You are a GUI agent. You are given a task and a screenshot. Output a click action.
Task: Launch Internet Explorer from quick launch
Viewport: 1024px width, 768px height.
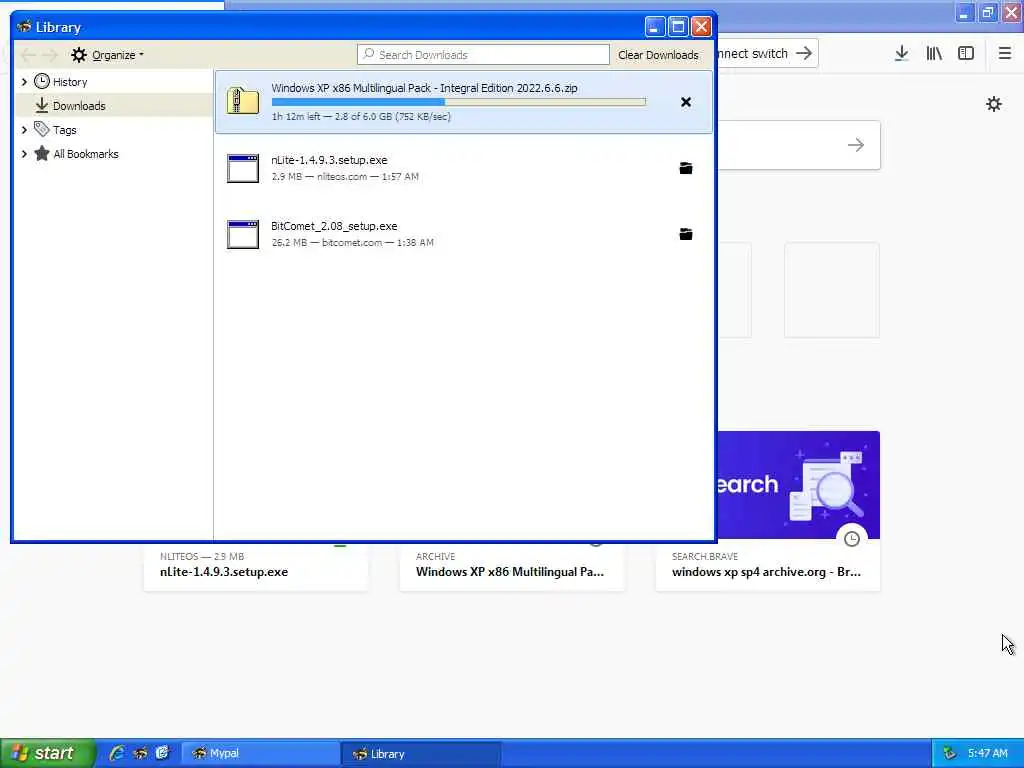(x=117, y=753)
